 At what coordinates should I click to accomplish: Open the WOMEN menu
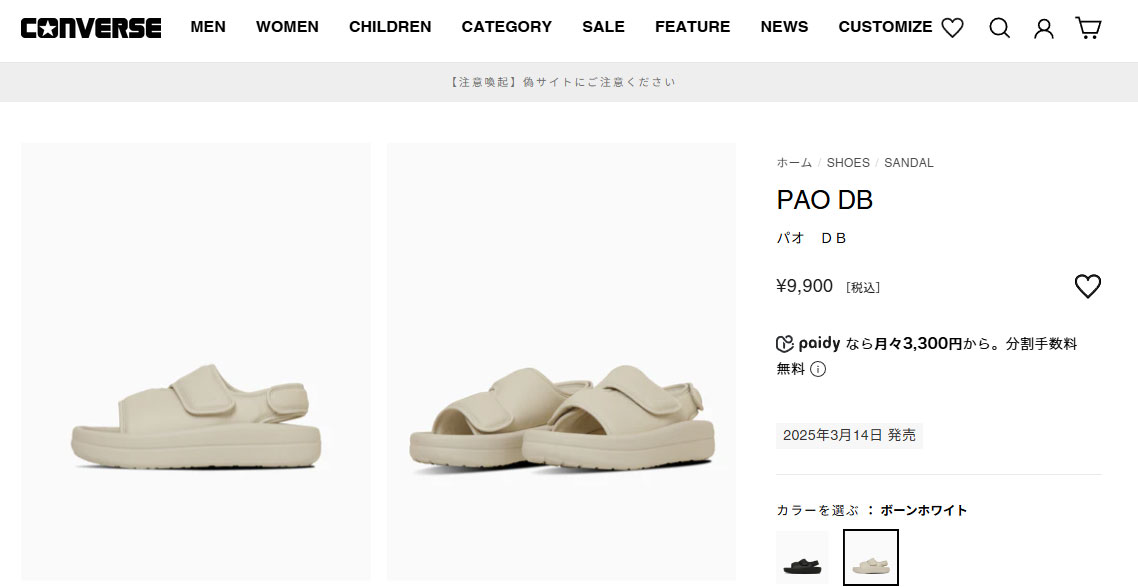pos(287,27)
